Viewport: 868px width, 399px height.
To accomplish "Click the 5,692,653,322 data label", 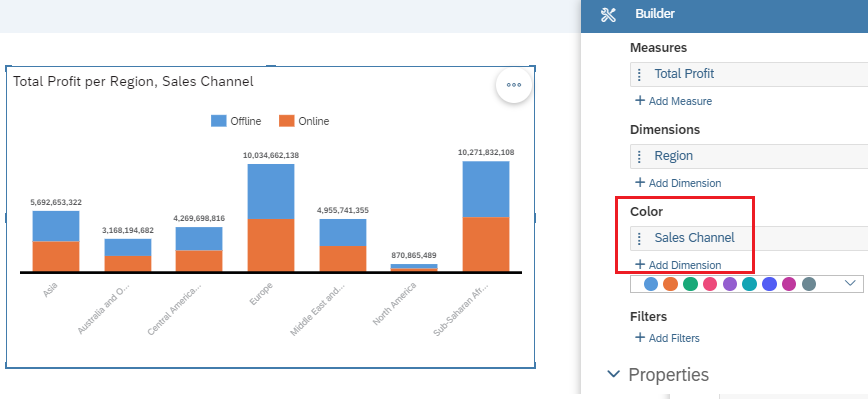I will 56,203.
